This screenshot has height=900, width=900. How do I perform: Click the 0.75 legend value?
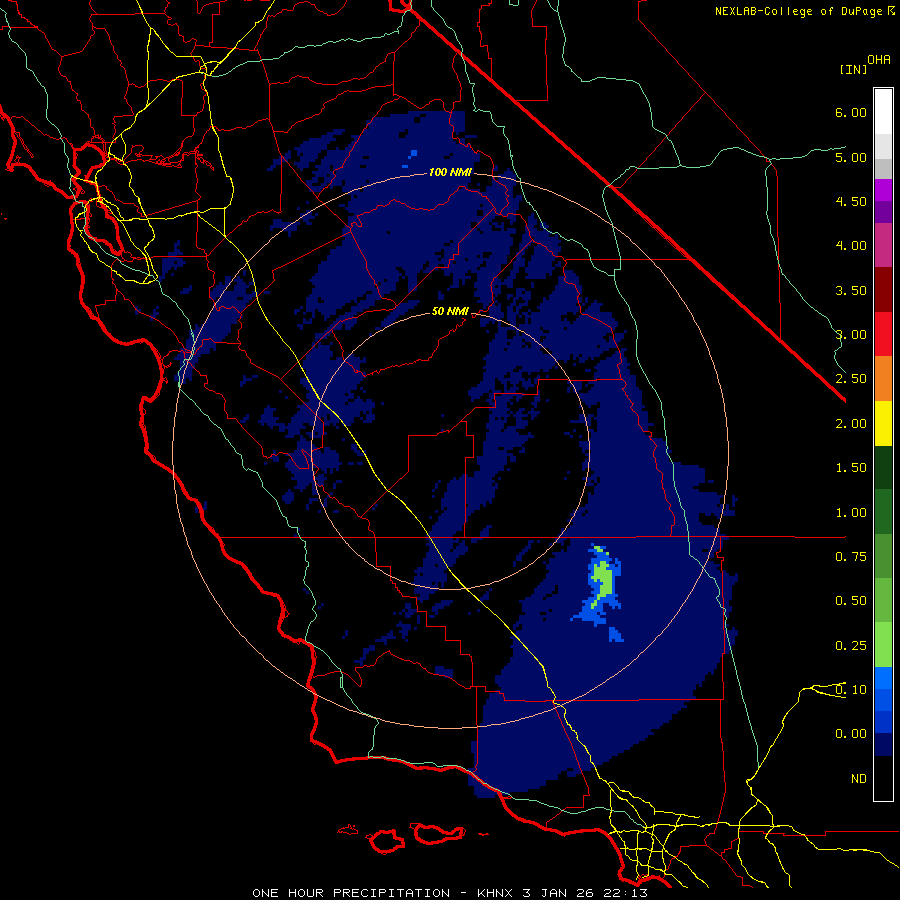coord(851,557)
